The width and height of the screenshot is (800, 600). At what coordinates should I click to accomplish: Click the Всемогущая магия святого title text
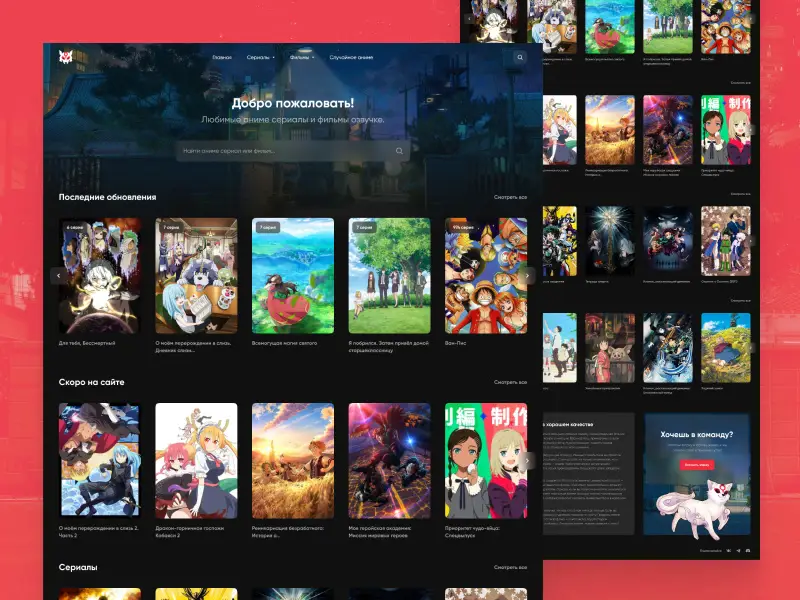284,343
